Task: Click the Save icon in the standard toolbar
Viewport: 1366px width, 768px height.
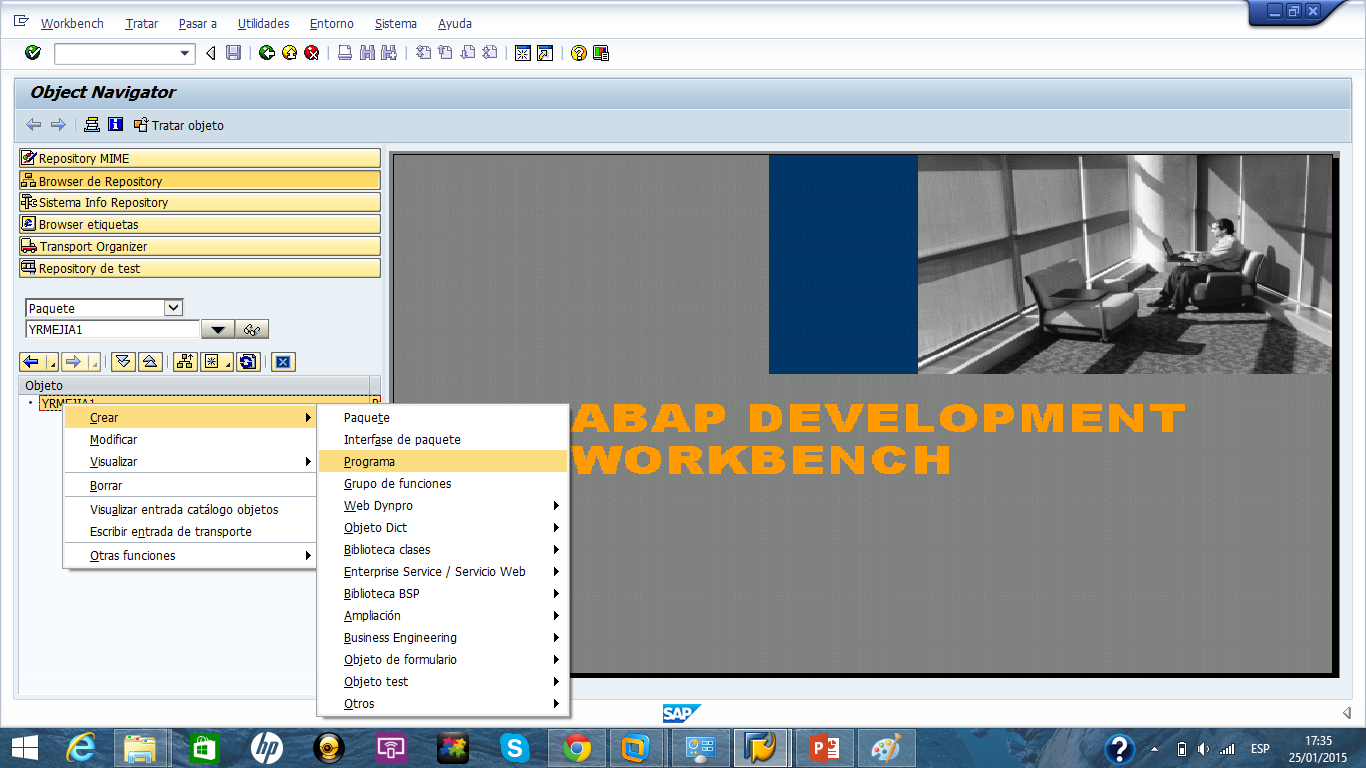Action: coord(233,53)
